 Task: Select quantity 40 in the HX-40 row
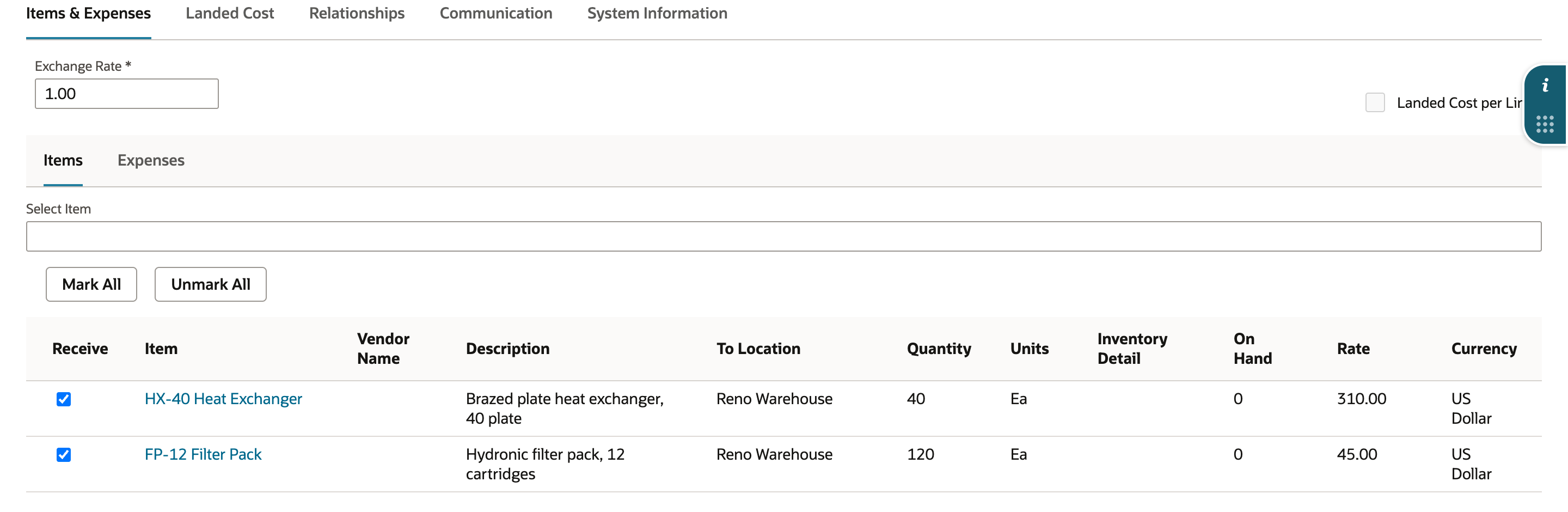pos(916,399)
